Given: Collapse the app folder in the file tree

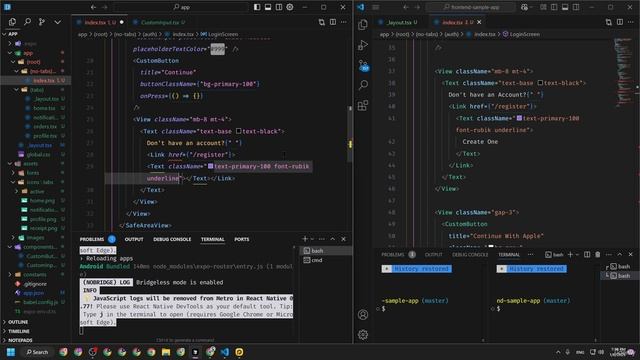Looking at the screenshot, I should point(10,53).
